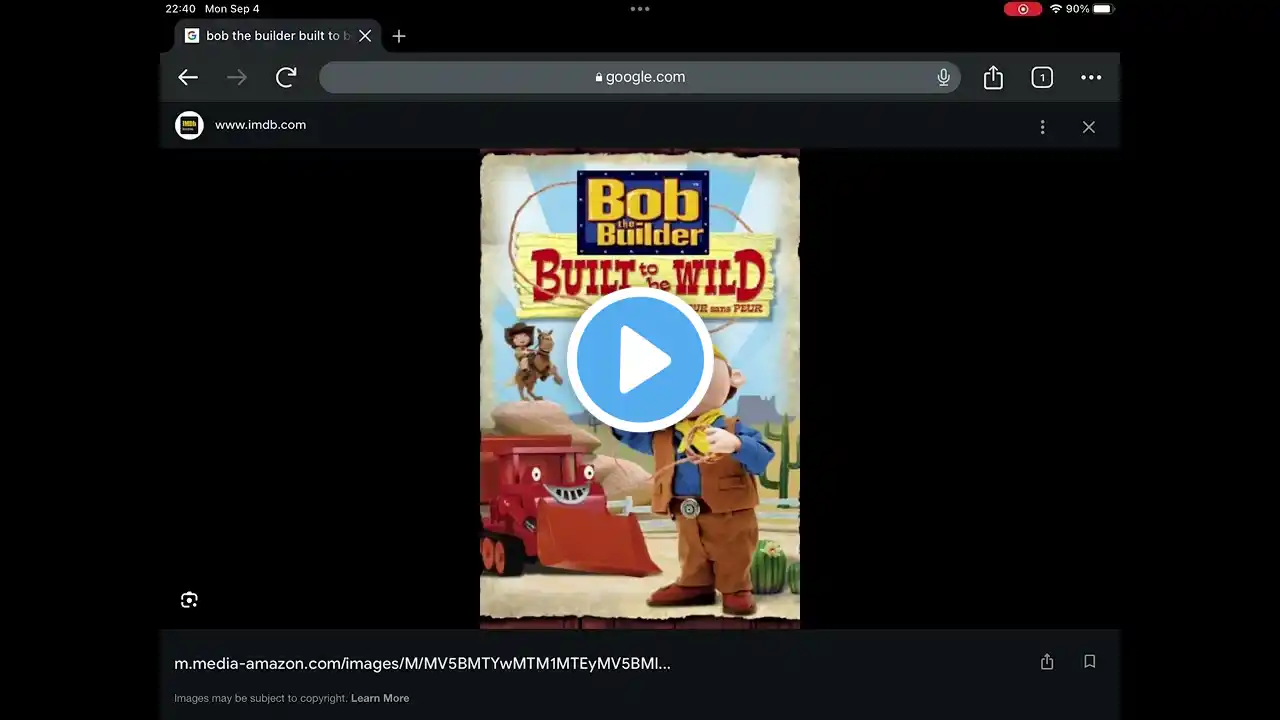The height and width of the screenshot is (720, 1280).
Task: Reload the page with the refresh icon
Action: coord(286,77)
